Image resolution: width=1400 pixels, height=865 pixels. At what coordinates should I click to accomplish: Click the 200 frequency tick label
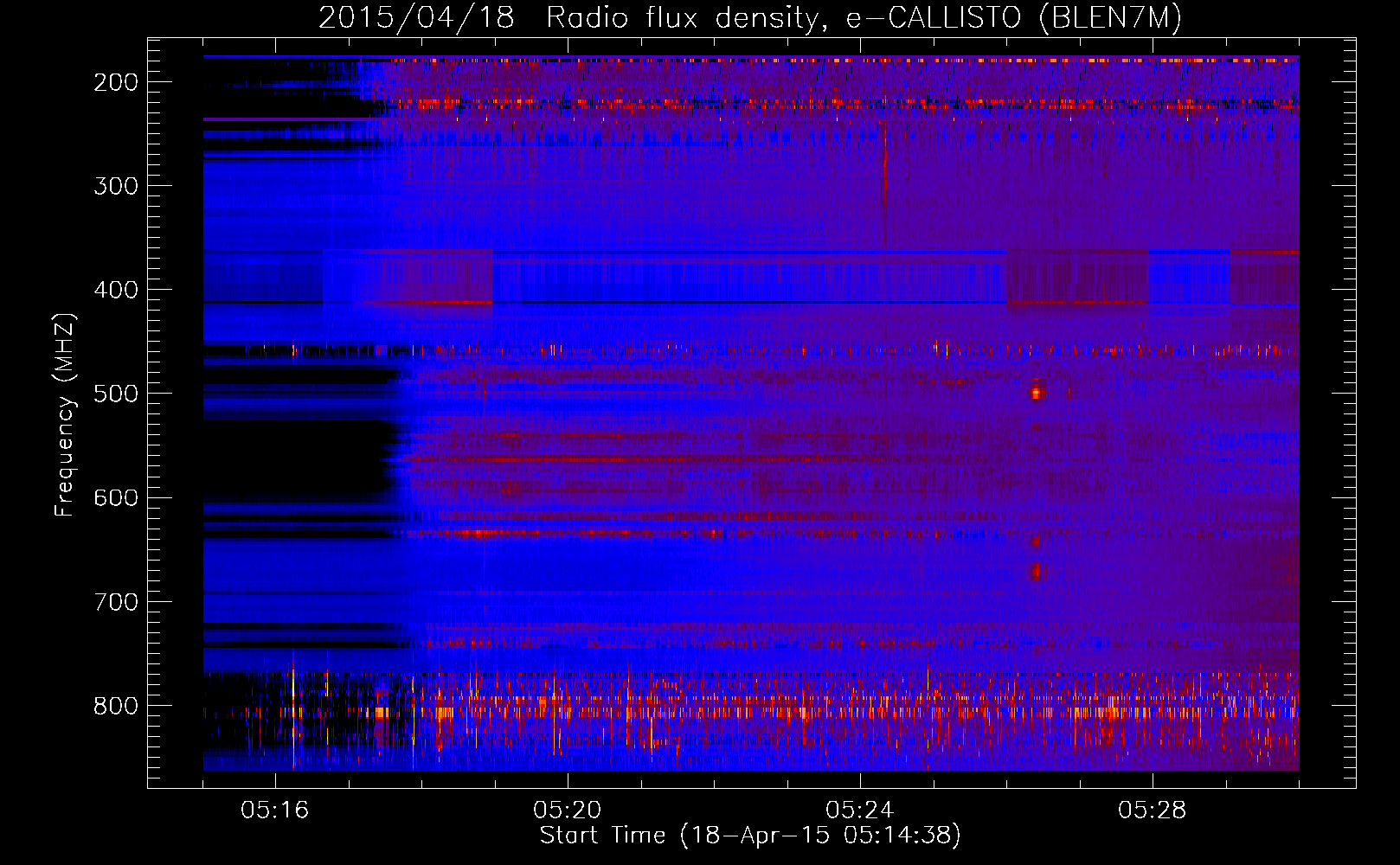(x=116, y=82)
